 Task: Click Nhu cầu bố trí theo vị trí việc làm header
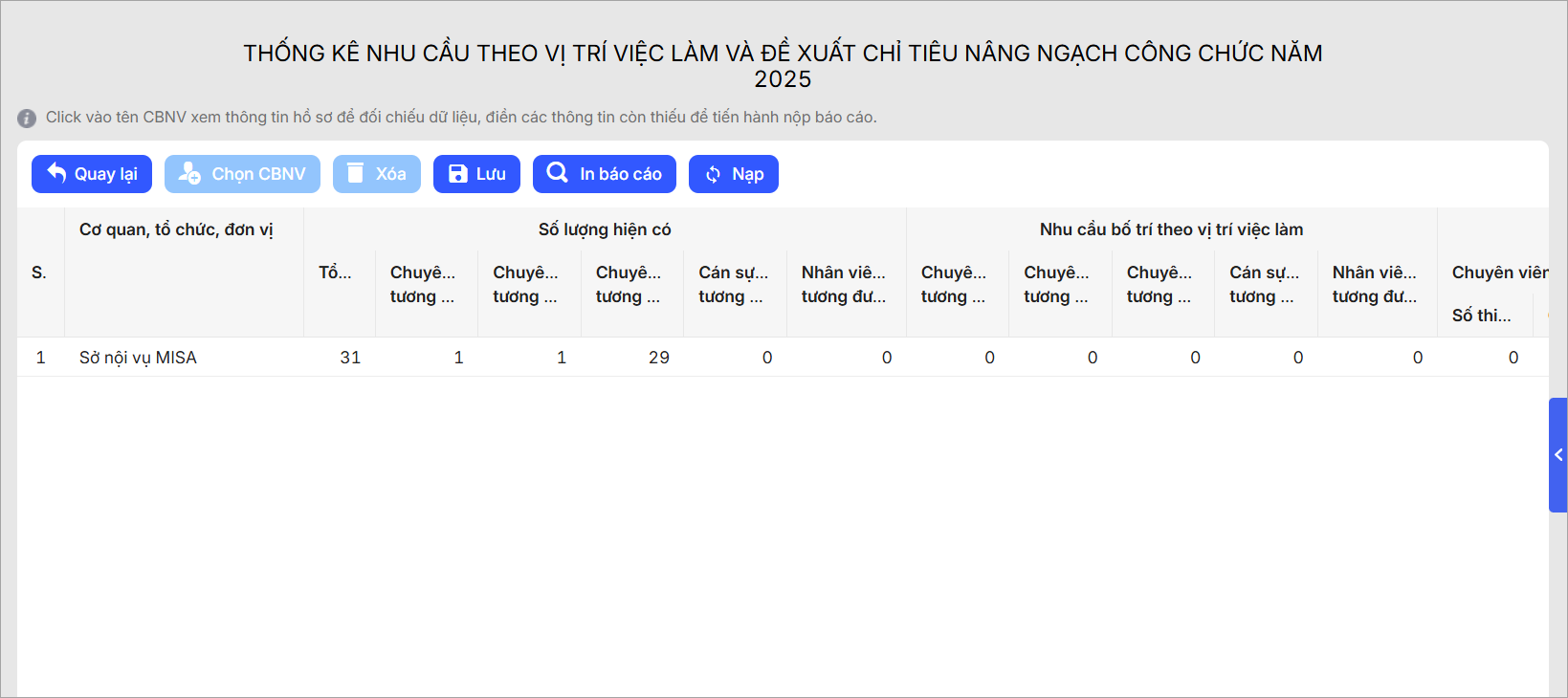point(1171,229)
